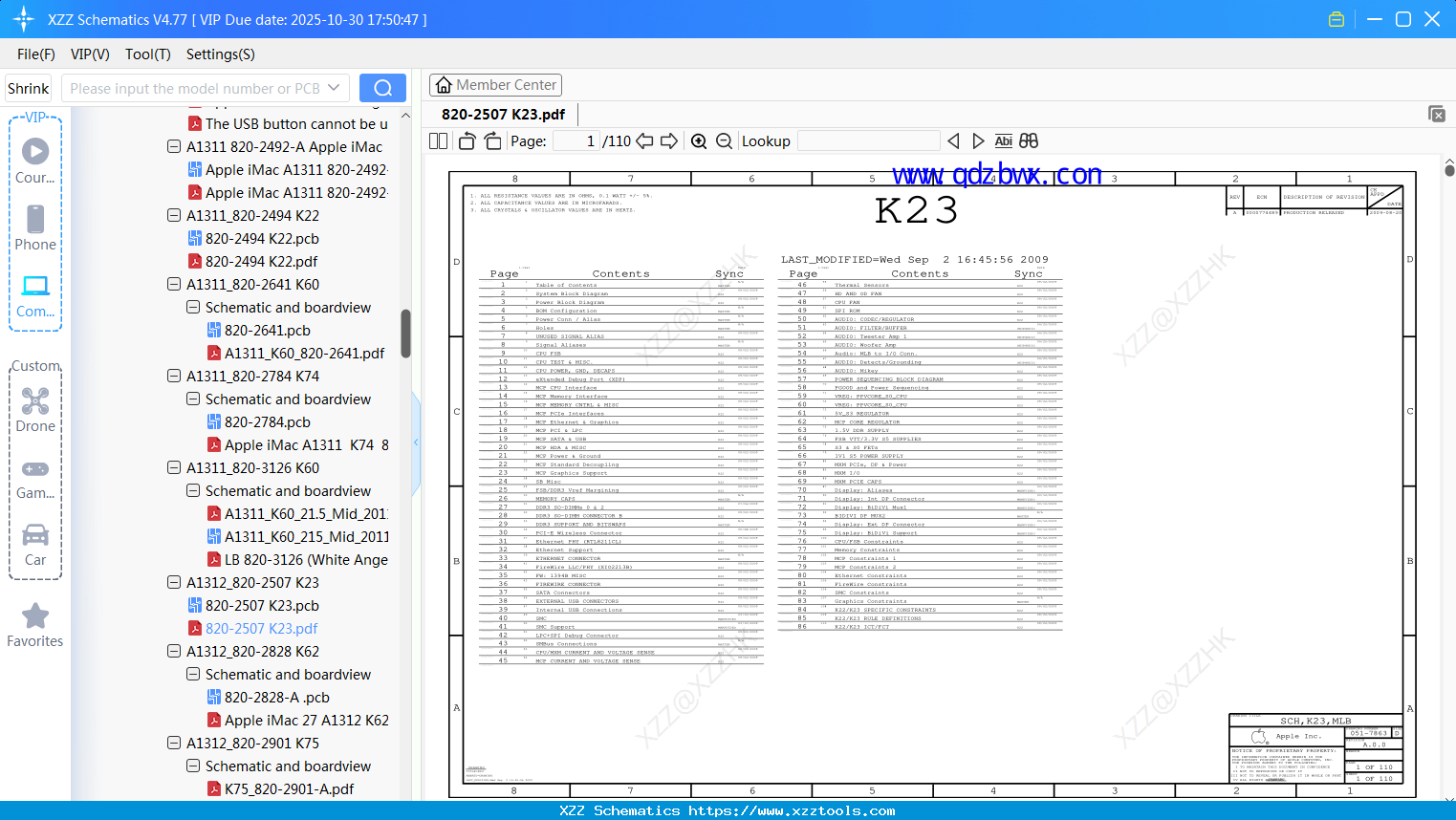Click the yellow icon in title bar

pyautogui.click(x=1336, y=19)
